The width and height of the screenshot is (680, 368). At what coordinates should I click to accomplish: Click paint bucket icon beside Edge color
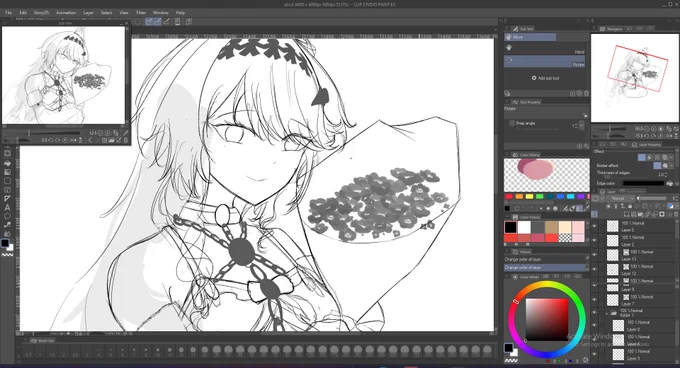pos(670,183)
